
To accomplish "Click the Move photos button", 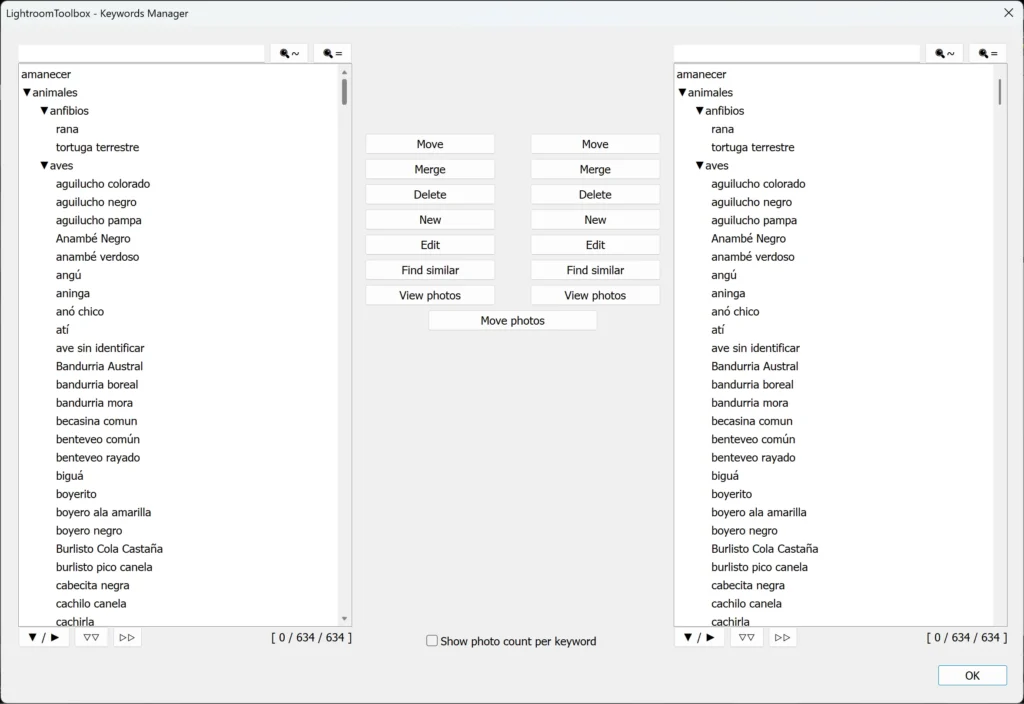I will [x=513, y=321].
